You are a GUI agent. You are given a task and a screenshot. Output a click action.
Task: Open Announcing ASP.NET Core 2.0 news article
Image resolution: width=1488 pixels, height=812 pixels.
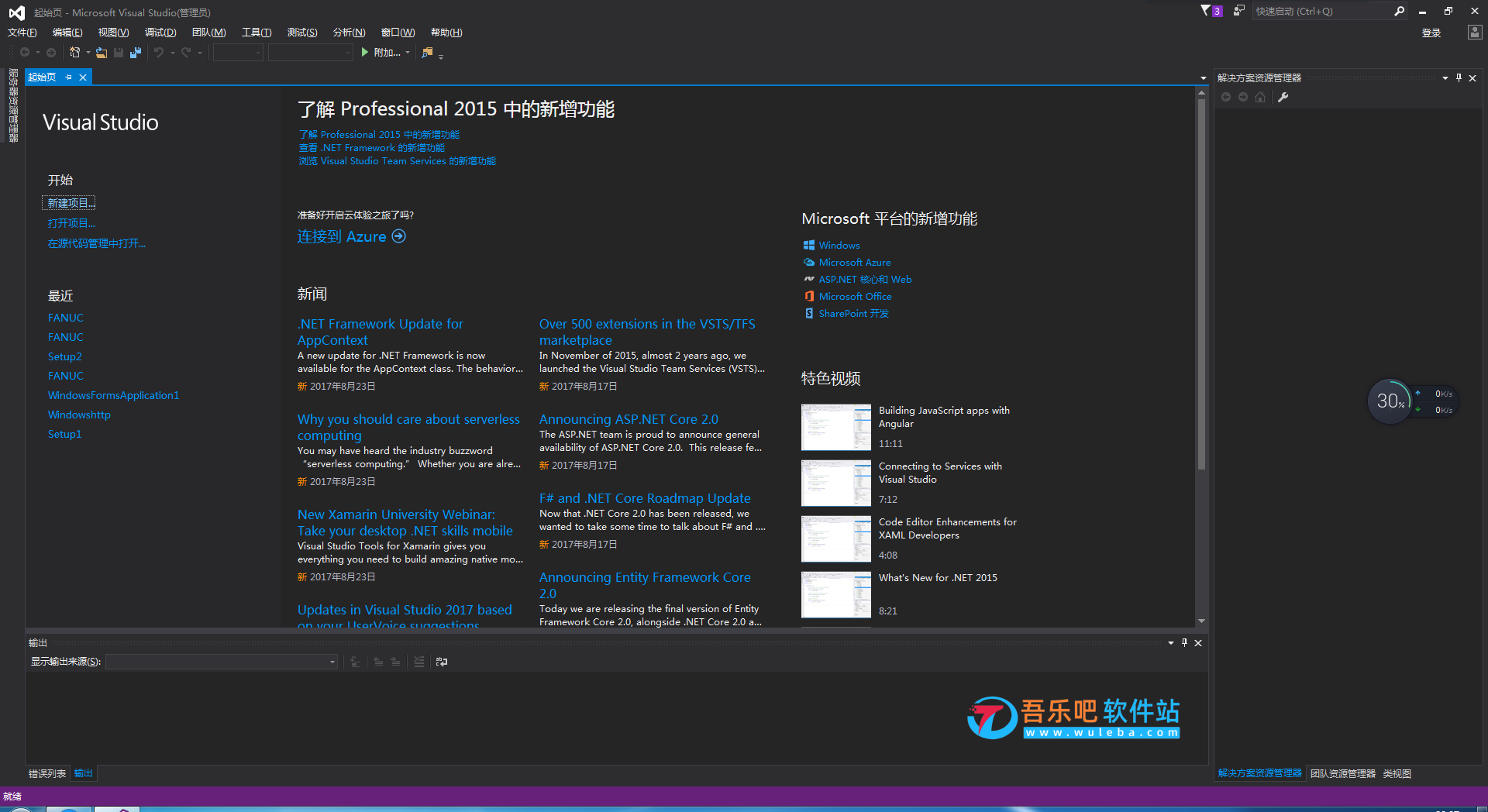tap(629, 419)
